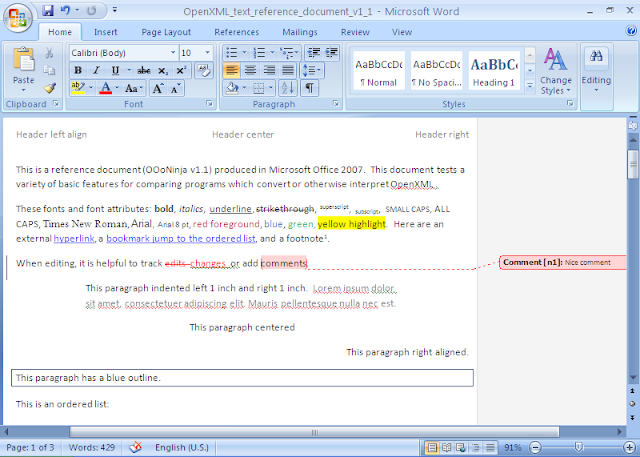640x457 pixels.
Task: Open the Mailings tab
Action: click(299, 32)
